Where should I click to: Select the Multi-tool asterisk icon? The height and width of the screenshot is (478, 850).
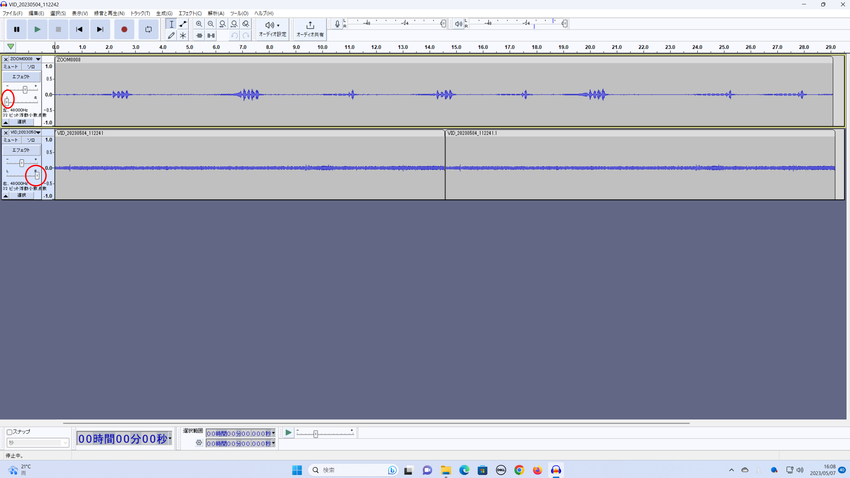point(183,35)
